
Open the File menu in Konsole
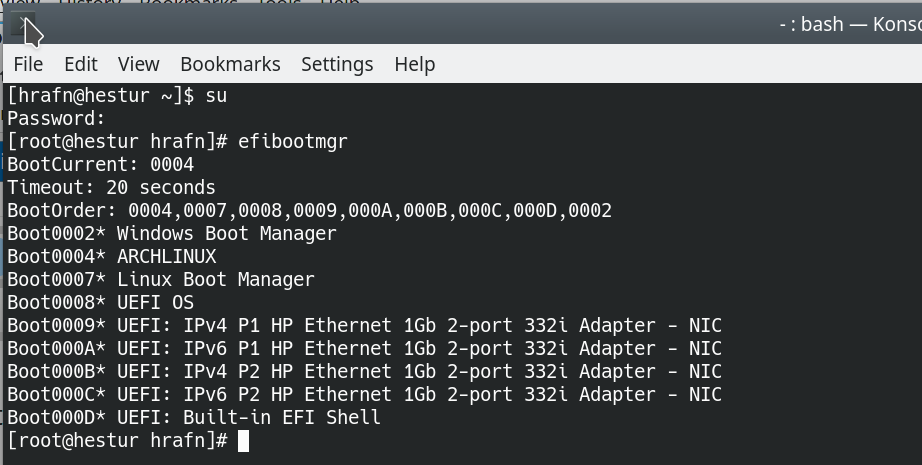coord(28,64)
